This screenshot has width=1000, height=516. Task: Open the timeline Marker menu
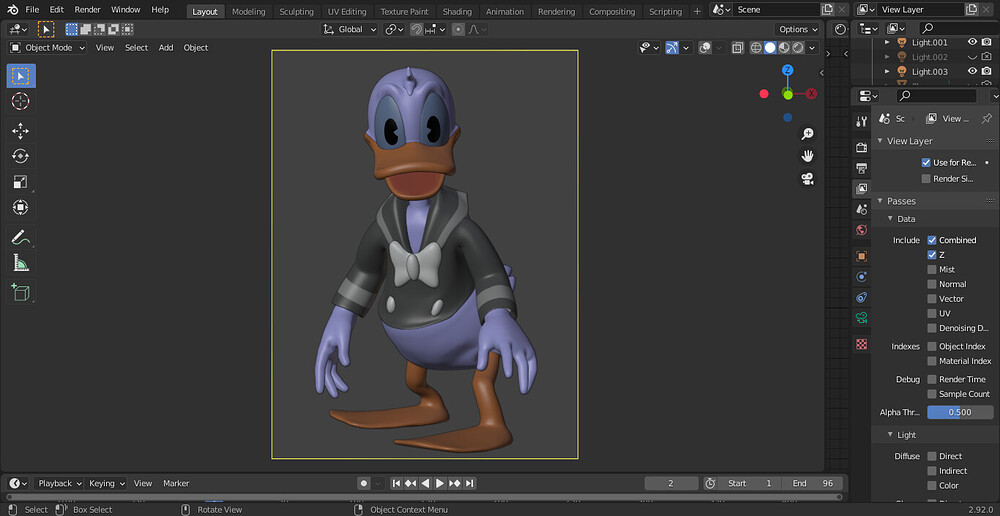[176, 483]
